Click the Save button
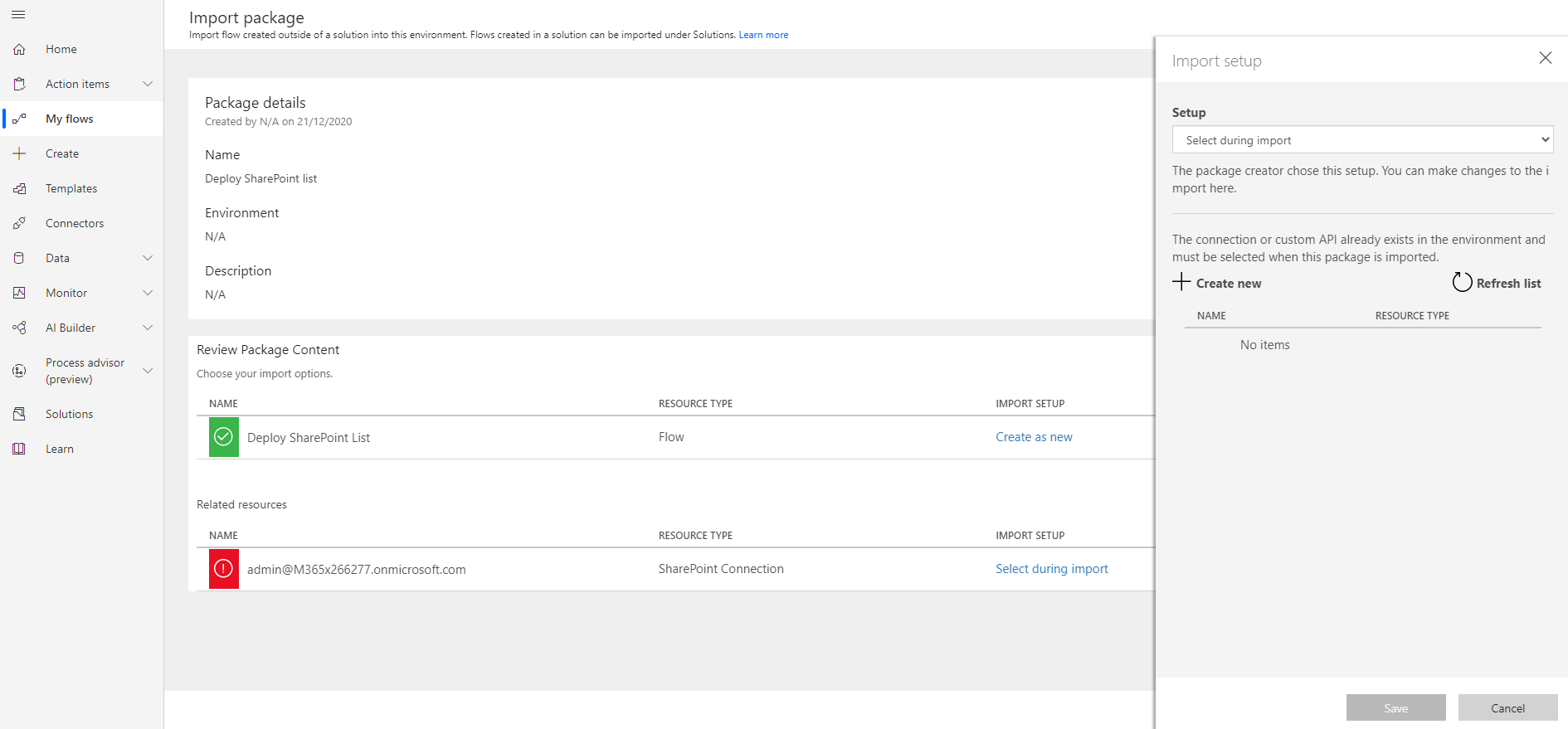The width and height of the screenshot is (1568, 729). (1395, 707)
